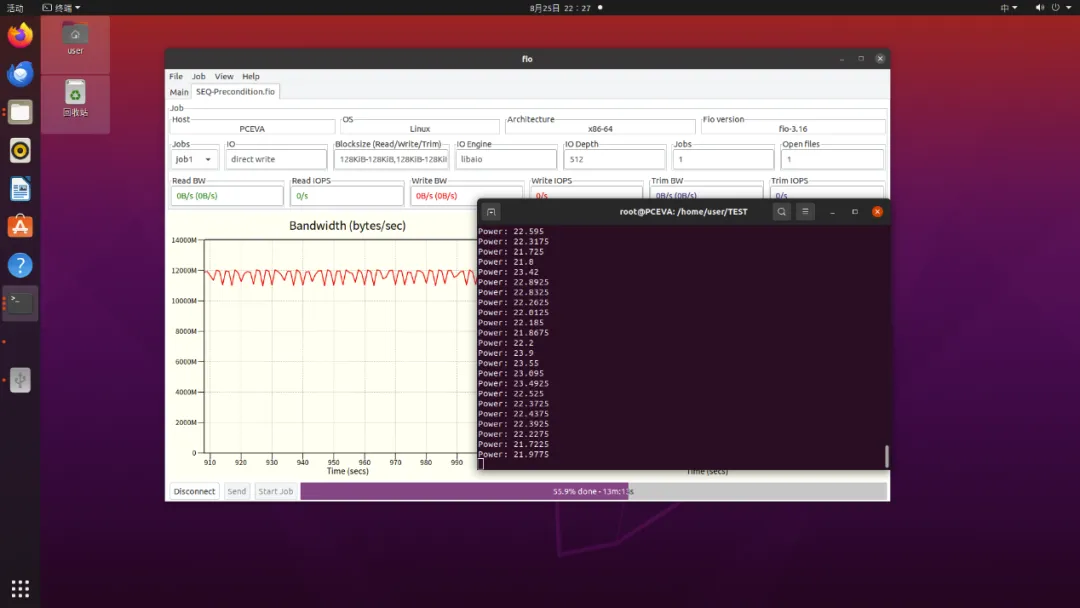Click the USB drive icon in the dock

[x=20, y=379]
